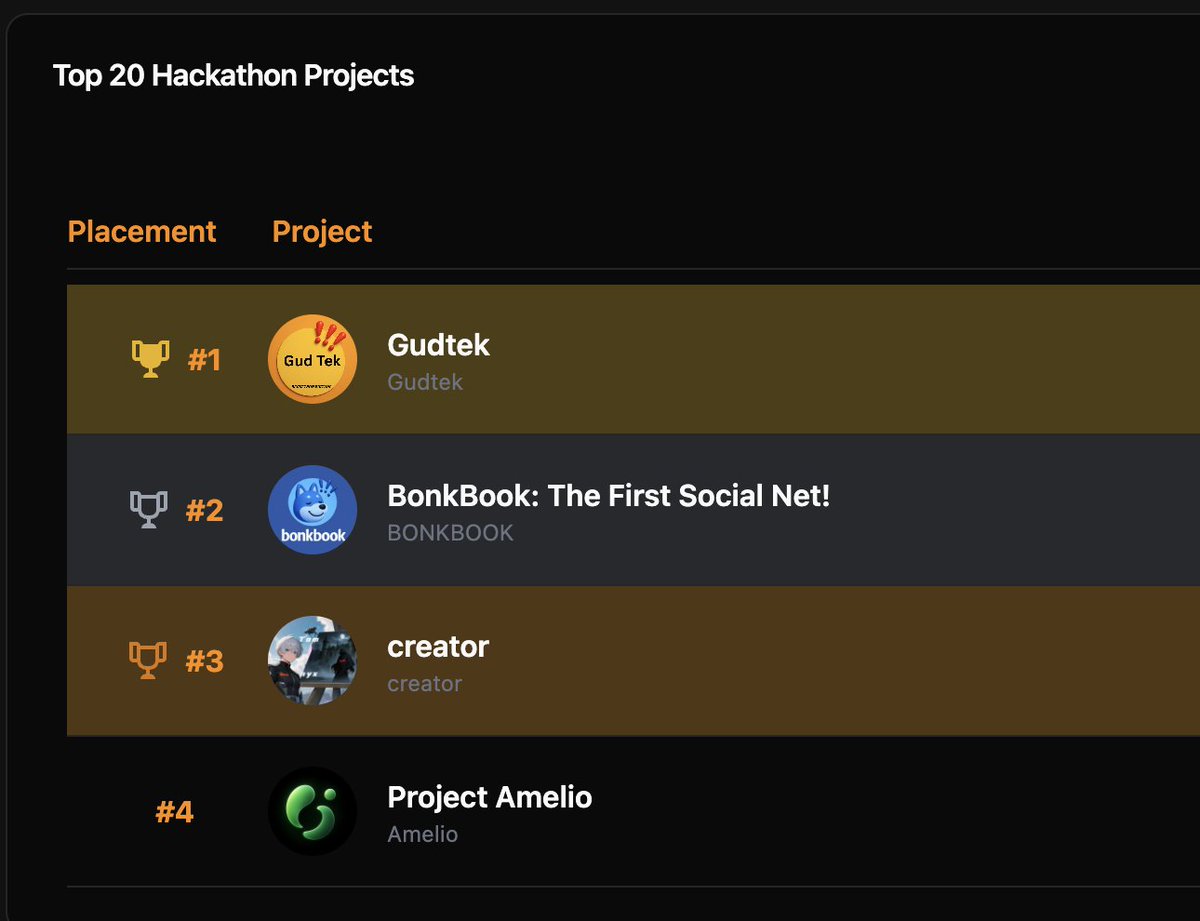
Task: Open the Gudtek project title
Action: [438, 345]
